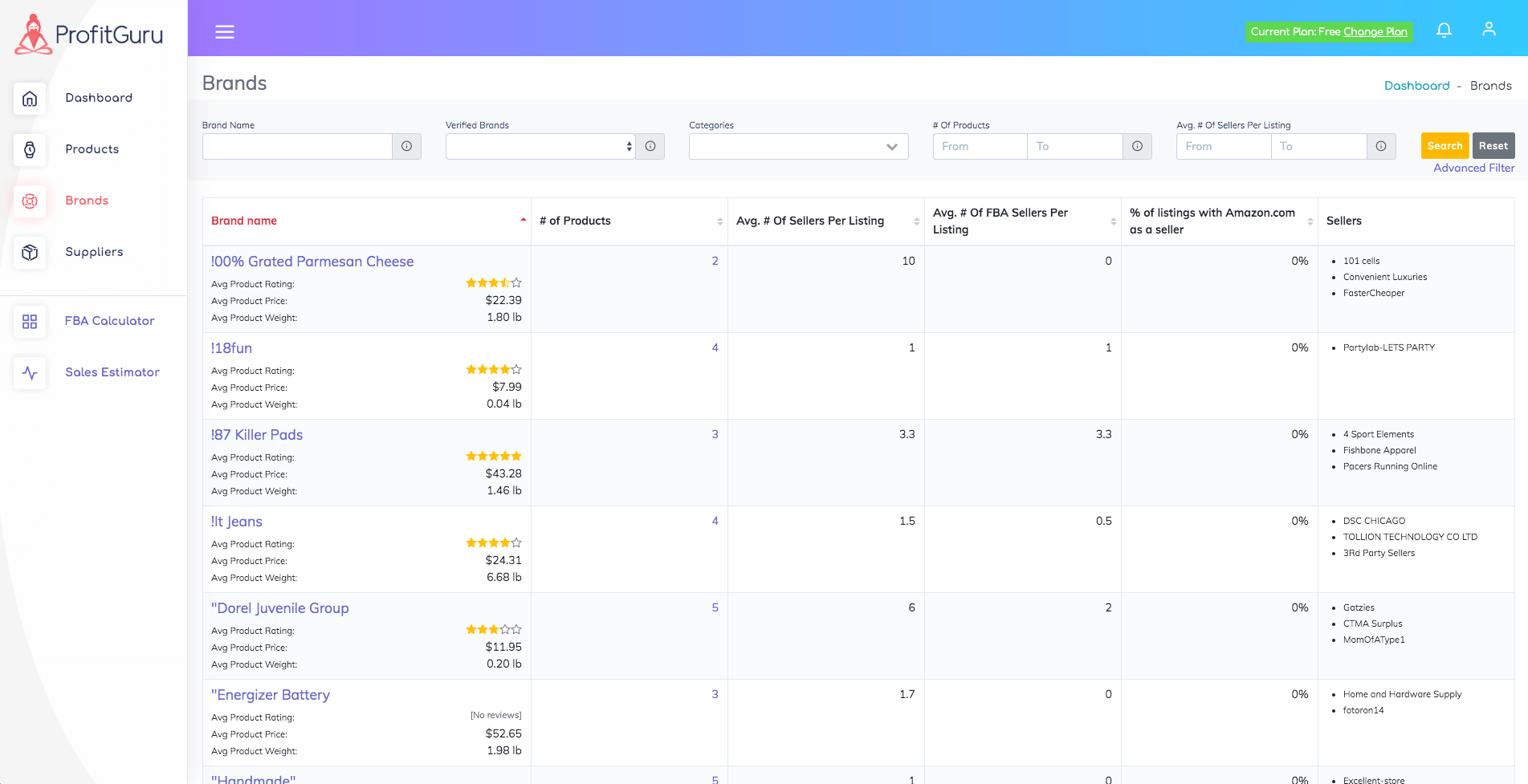The height and width of the screenshot is (784, 1528).
Task: Show info for Verified Brands filter
Action: click(x=650, y=146)
